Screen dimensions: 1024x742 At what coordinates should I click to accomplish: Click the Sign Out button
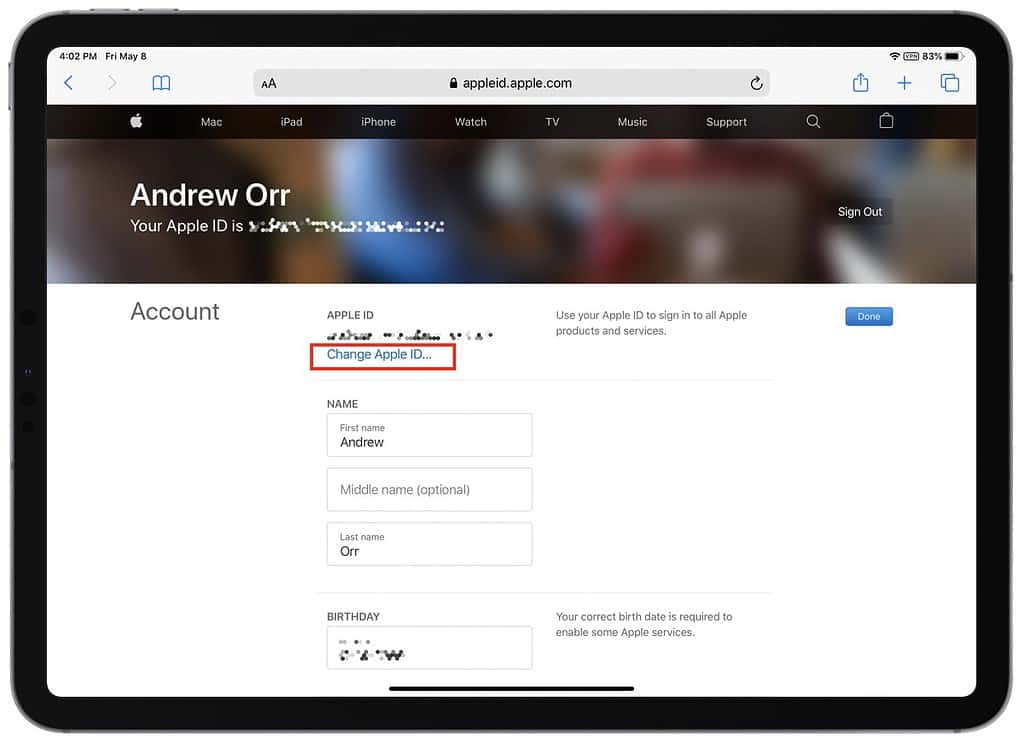[860, 211]
